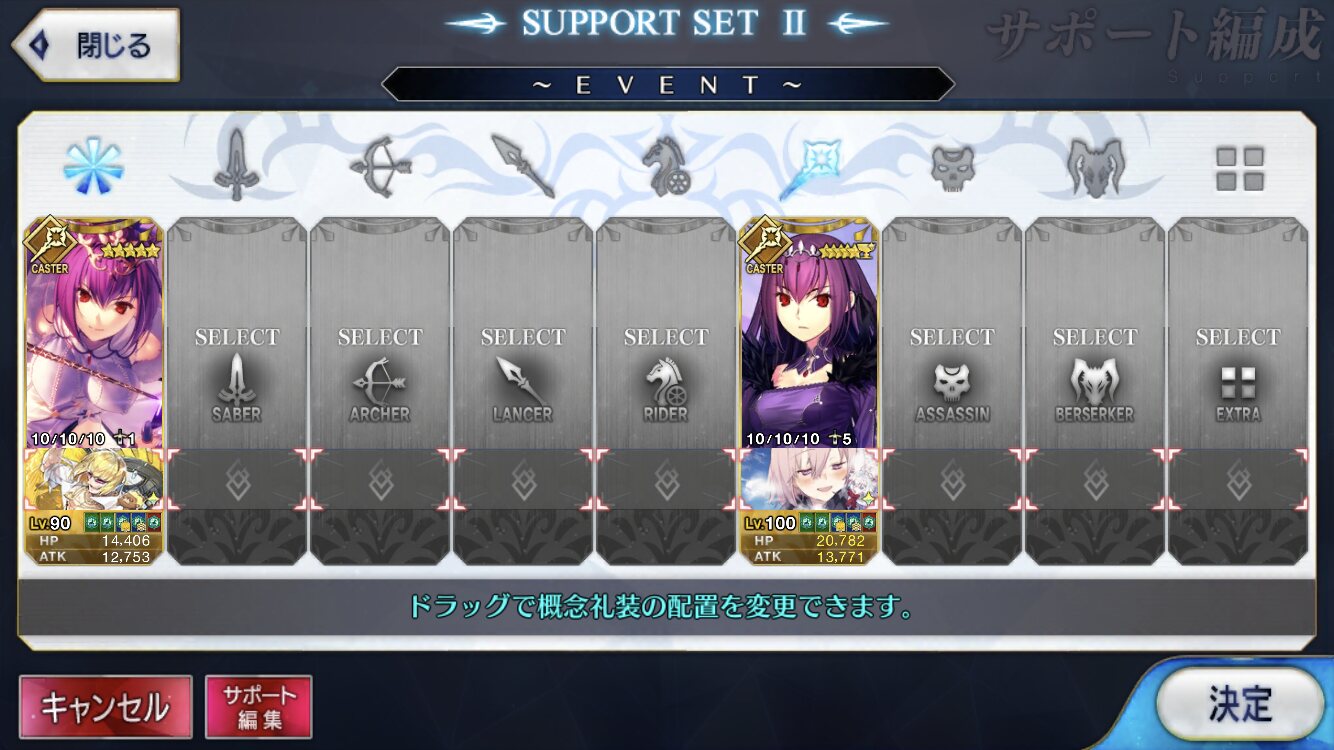Click the キャンセル cancel button
Viewport: 1334px width, 750px height.
coord(105,707)
